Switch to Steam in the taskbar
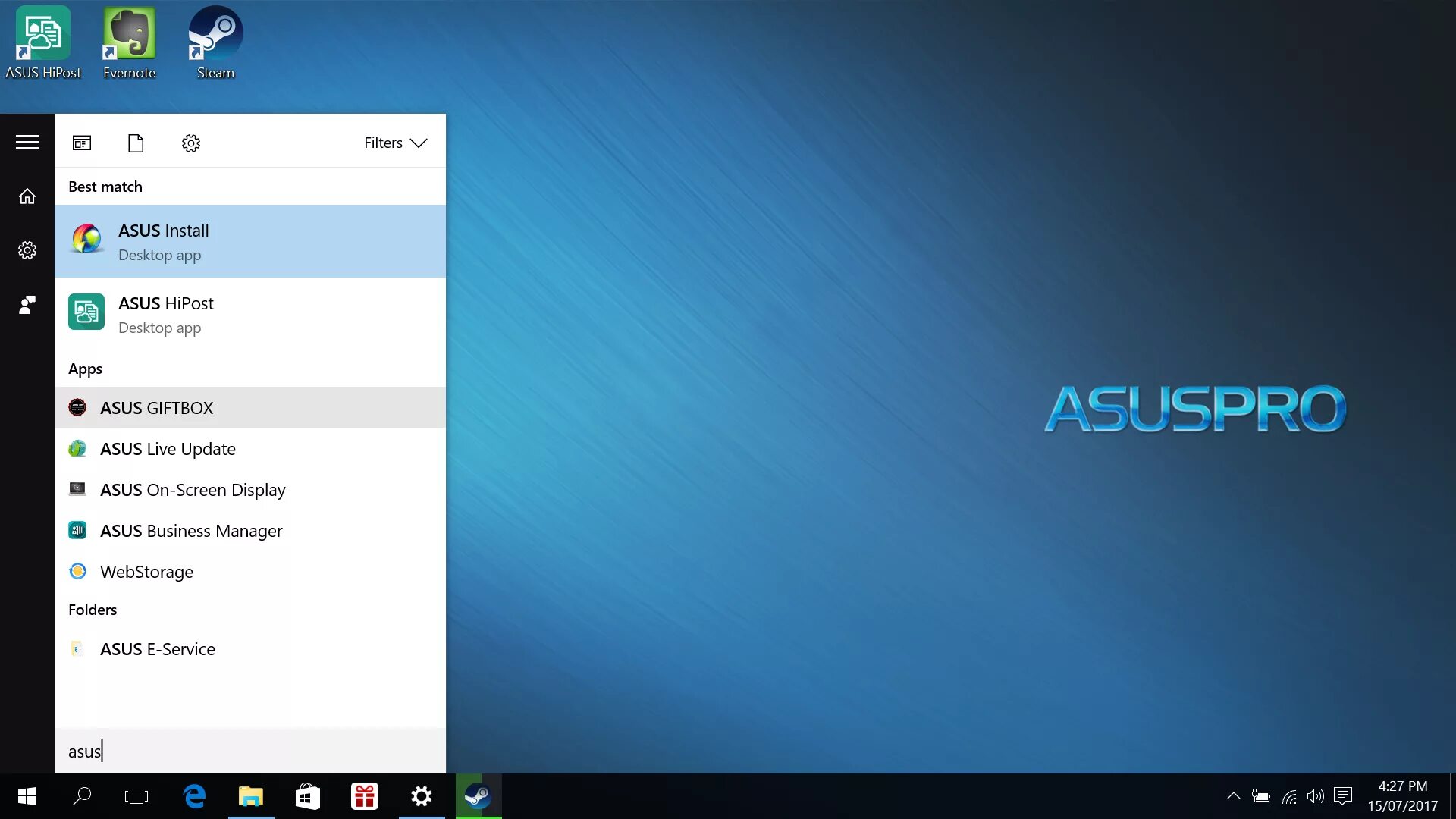The image size is (1456, 819). tap(479, 796)
